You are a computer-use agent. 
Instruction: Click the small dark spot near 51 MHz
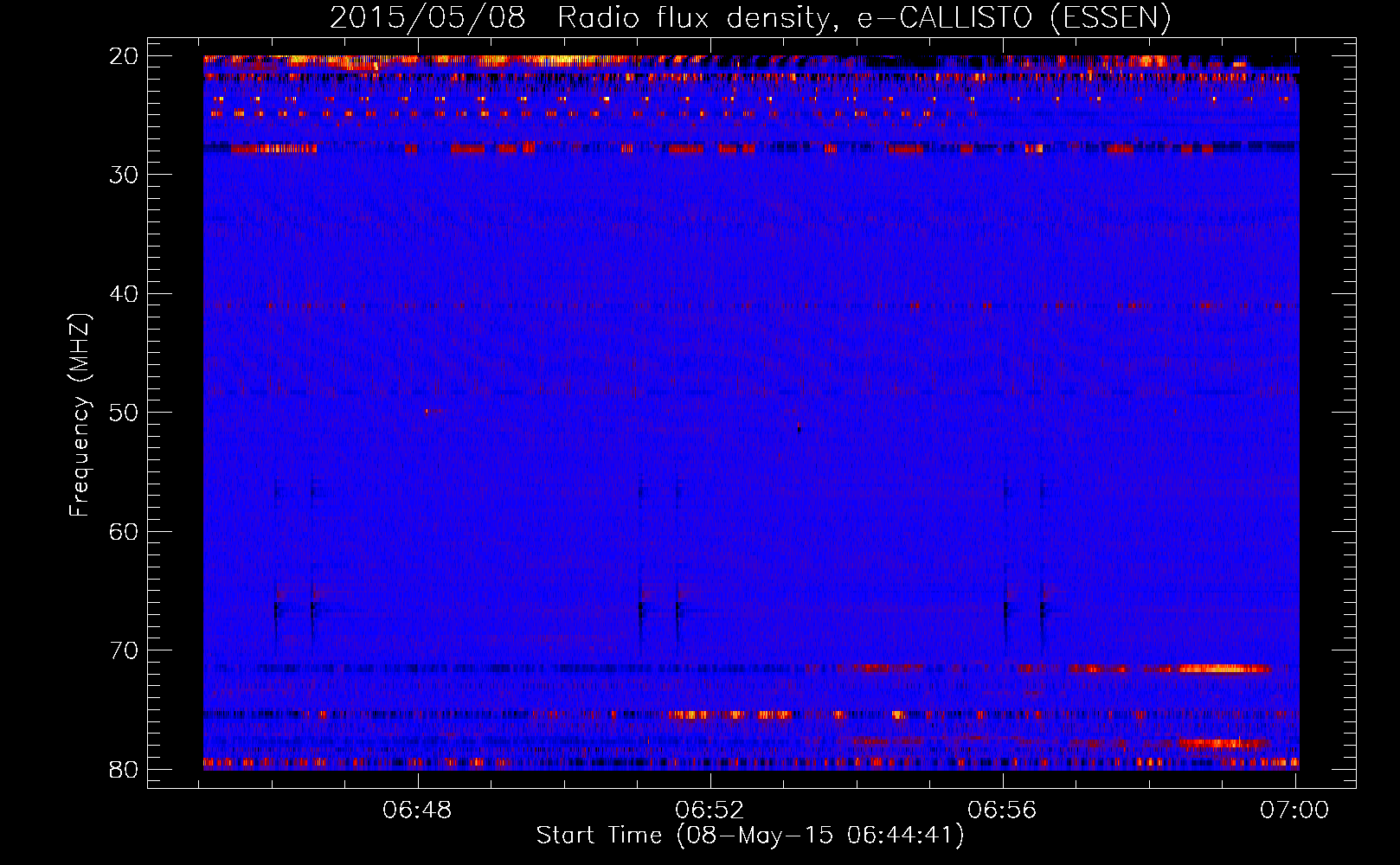799,427
